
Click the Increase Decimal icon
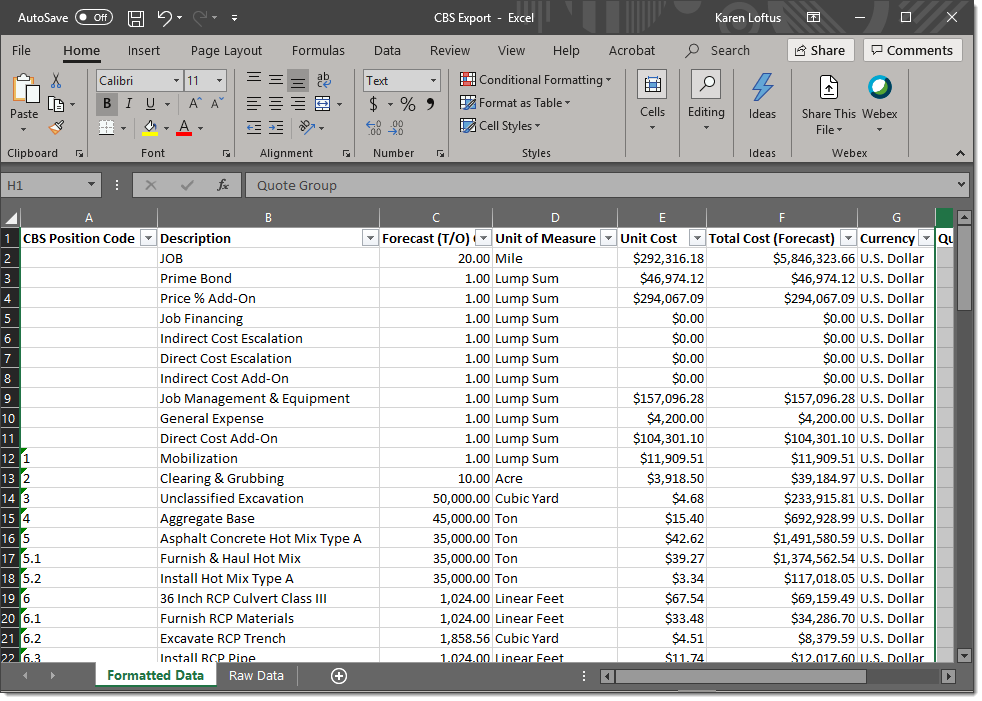[375, 127]
